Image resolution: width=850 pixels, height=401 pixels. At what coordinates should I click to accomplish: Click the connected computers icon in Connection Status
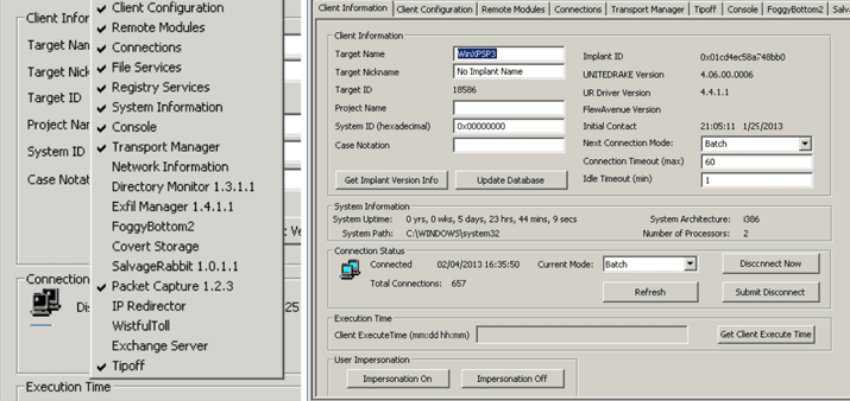pos(350,270)
